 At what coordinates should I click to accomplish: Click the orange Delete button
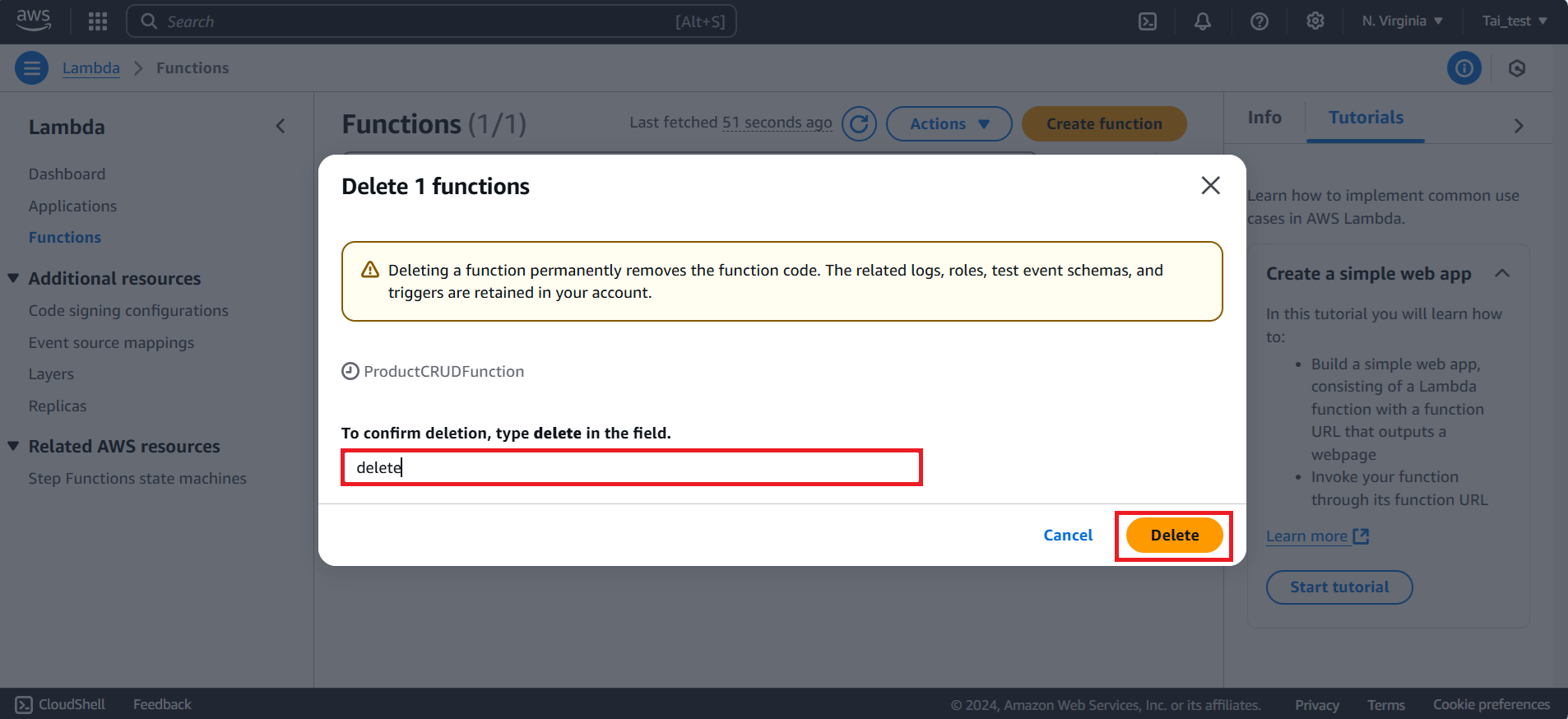pyautogui.click(x=1174, y=536)
